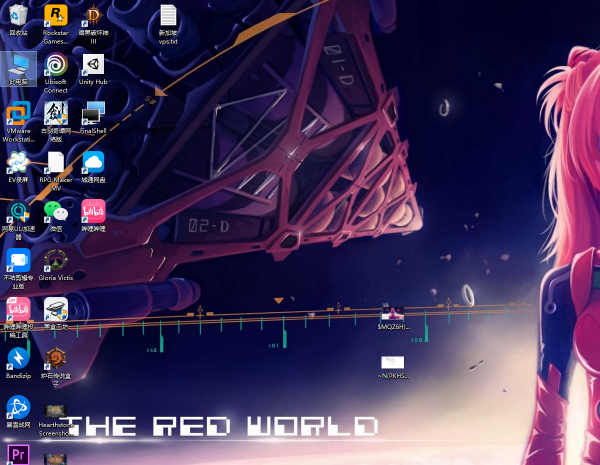Launch the Gloria Victis game shortcut

tap(56, 260)
